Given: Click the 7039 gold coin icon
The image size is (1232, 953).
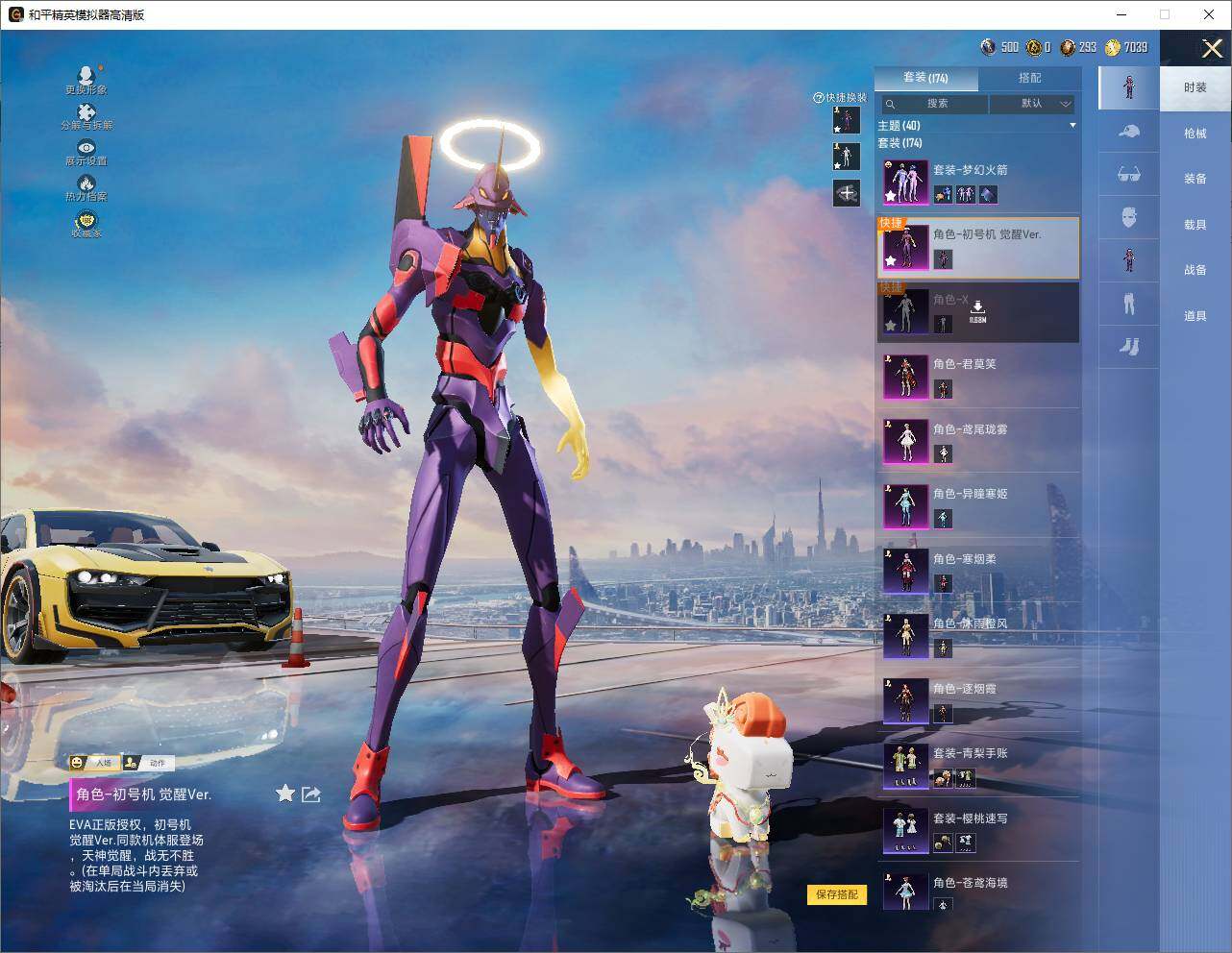Looking at the screenshot, I should [1113, 47].
